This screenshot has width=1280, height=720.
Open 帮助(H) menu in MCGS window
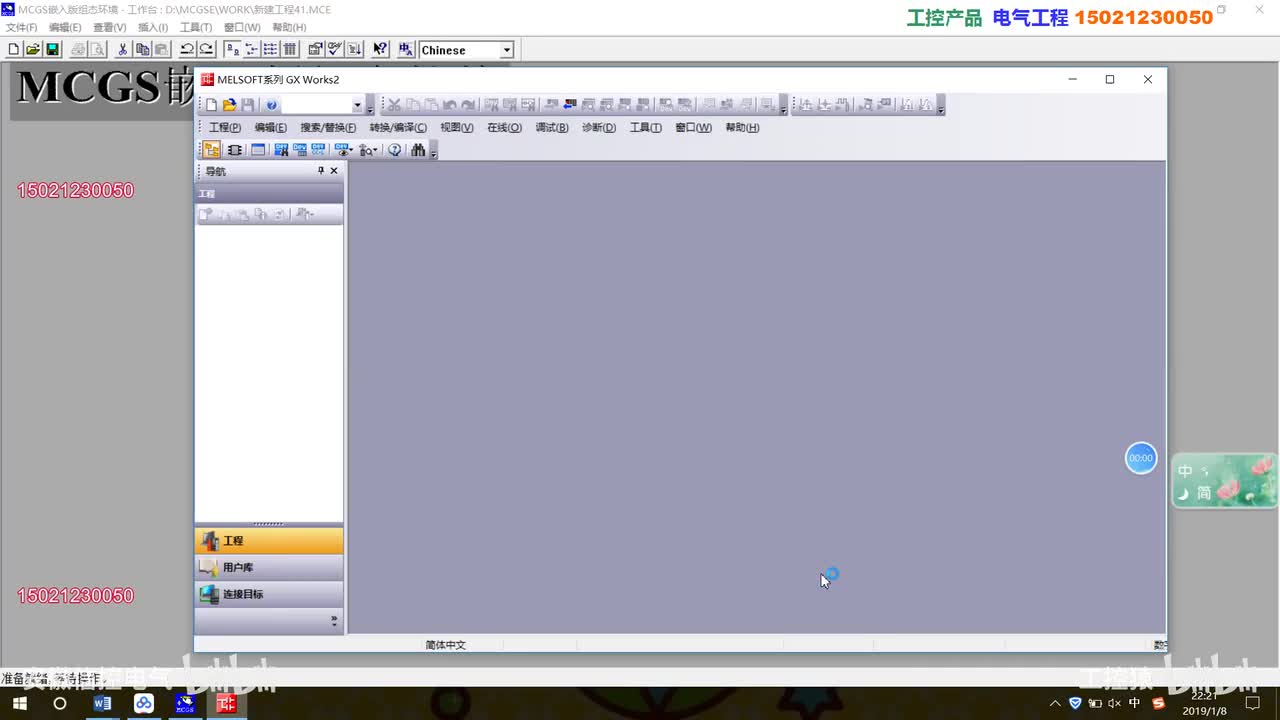click(290, 27)
